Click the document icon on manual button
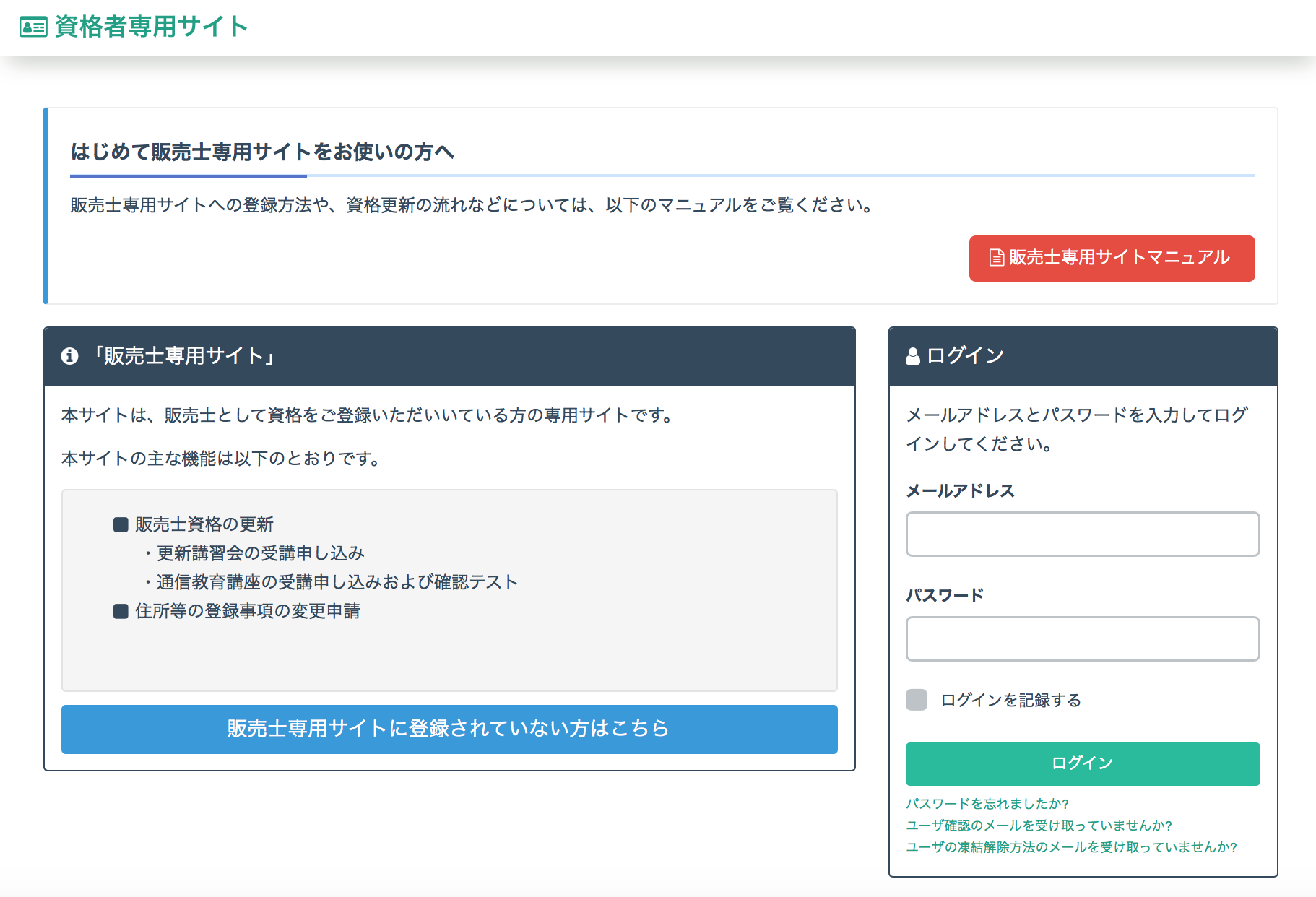The height and width of the screenshot is (897, 1316). [x=997, y=258]
